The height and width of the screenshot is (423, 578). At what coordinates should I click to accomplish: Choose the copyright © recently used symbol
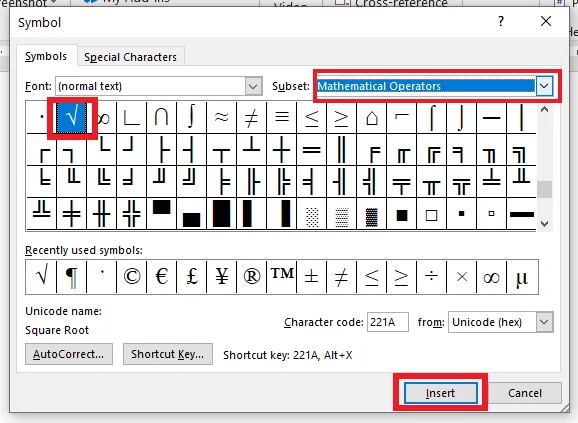pos(132,277)
